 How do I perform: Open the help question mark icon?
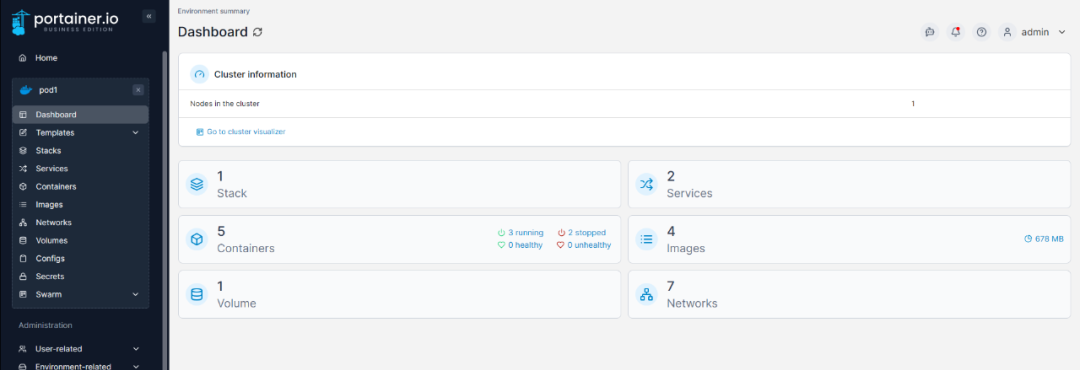[982, 32]
